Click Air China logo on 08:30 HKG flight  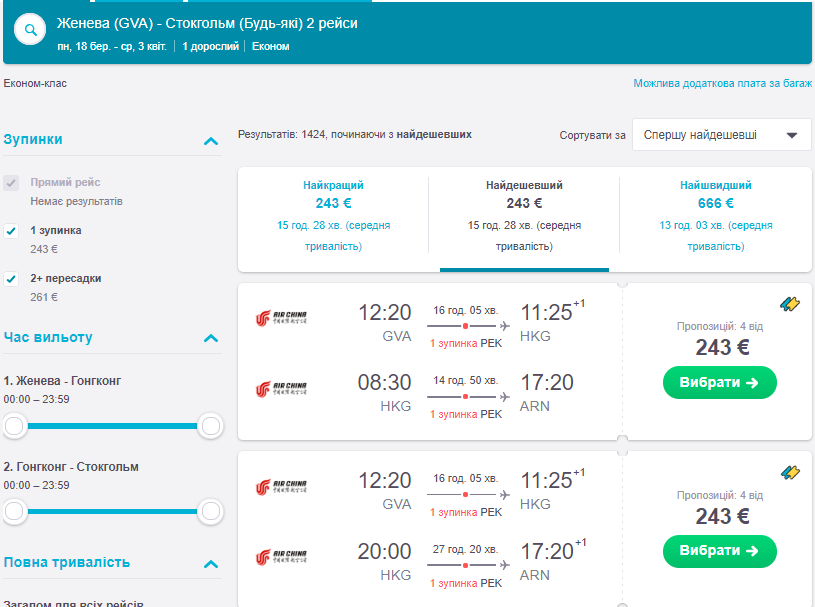pos(281,389)
